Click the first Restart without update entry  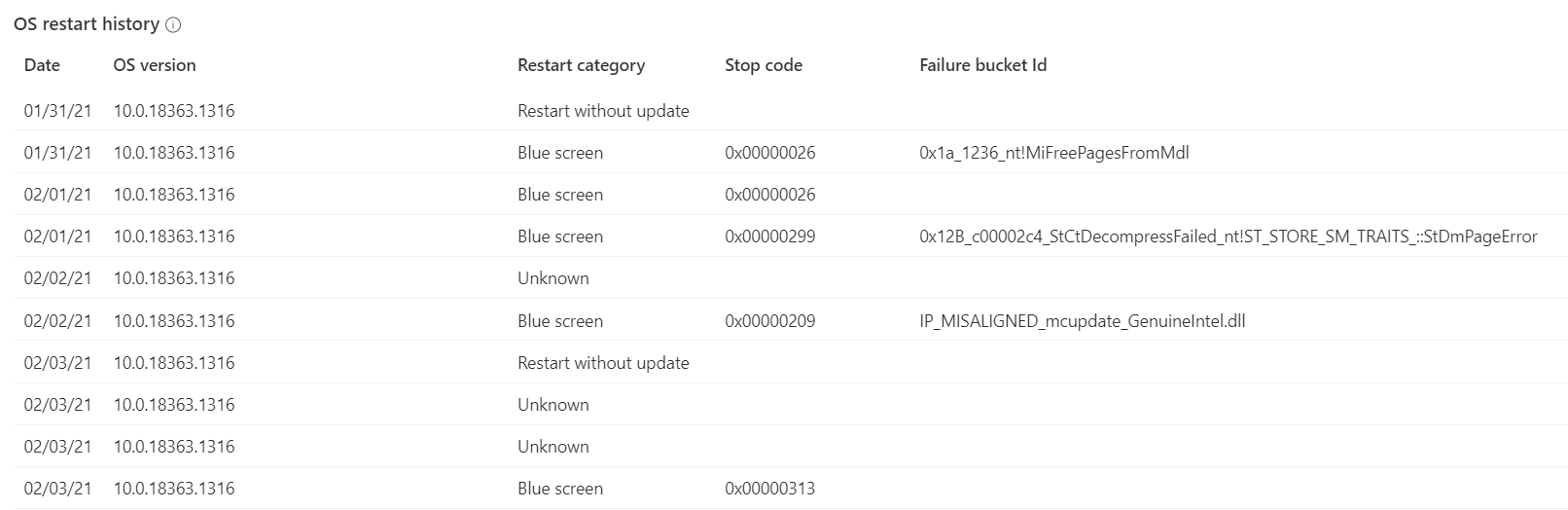click(603, 111)
